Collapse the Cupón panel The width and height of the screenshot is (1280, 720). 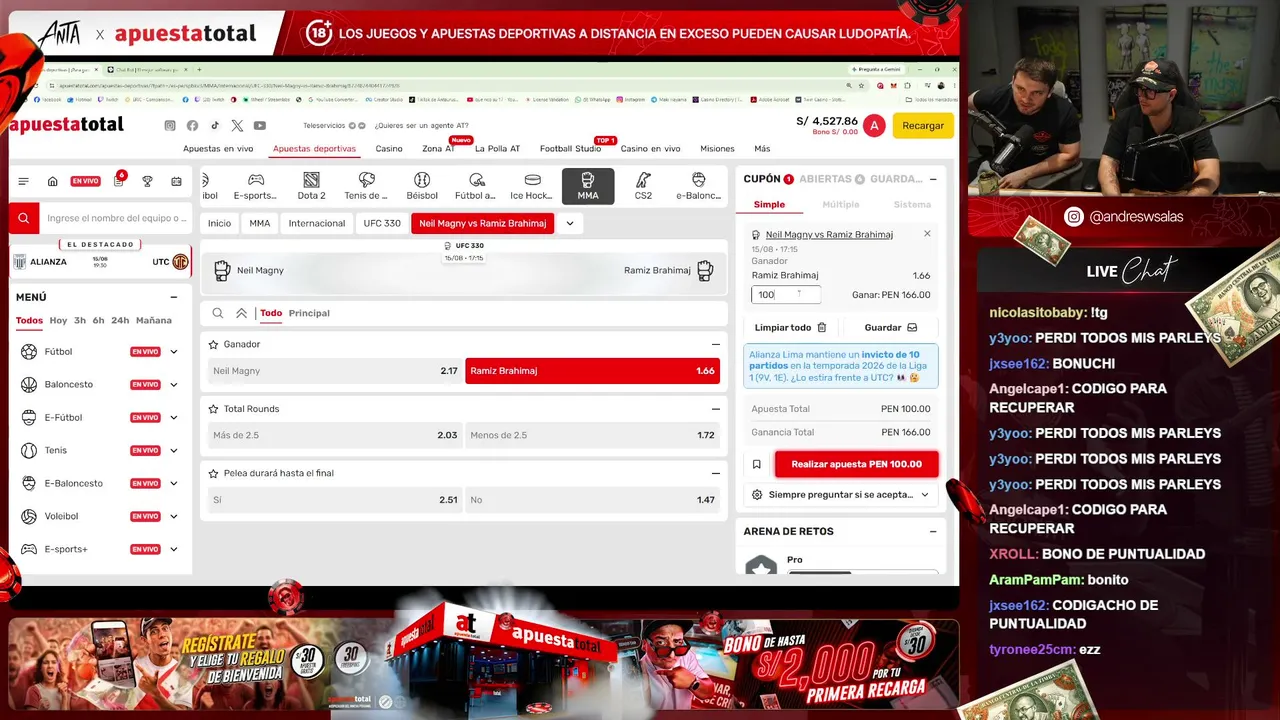coord(933,179)
